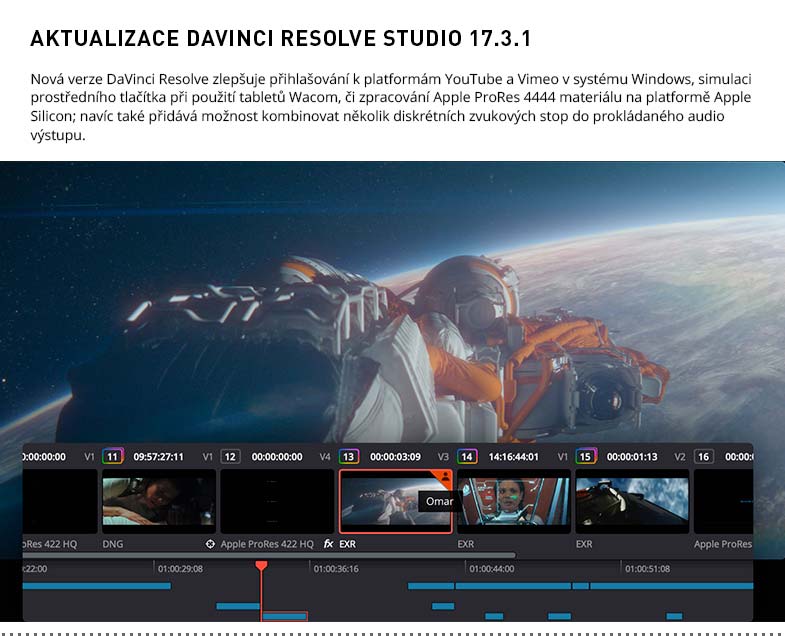Click the clip number 15 badge

click(585, 457)
